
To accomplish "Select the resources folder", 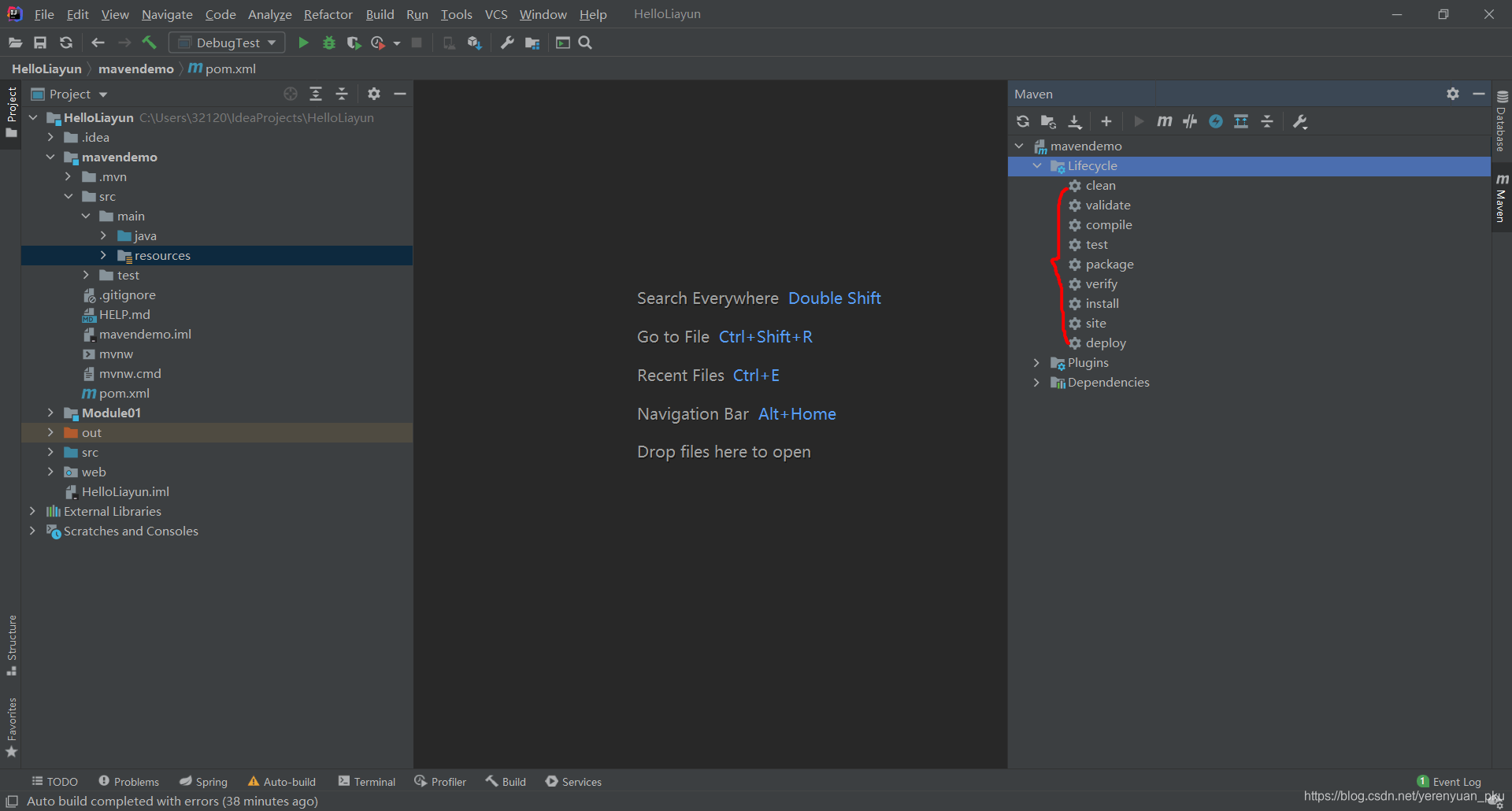I will click(x=162, y=255).
